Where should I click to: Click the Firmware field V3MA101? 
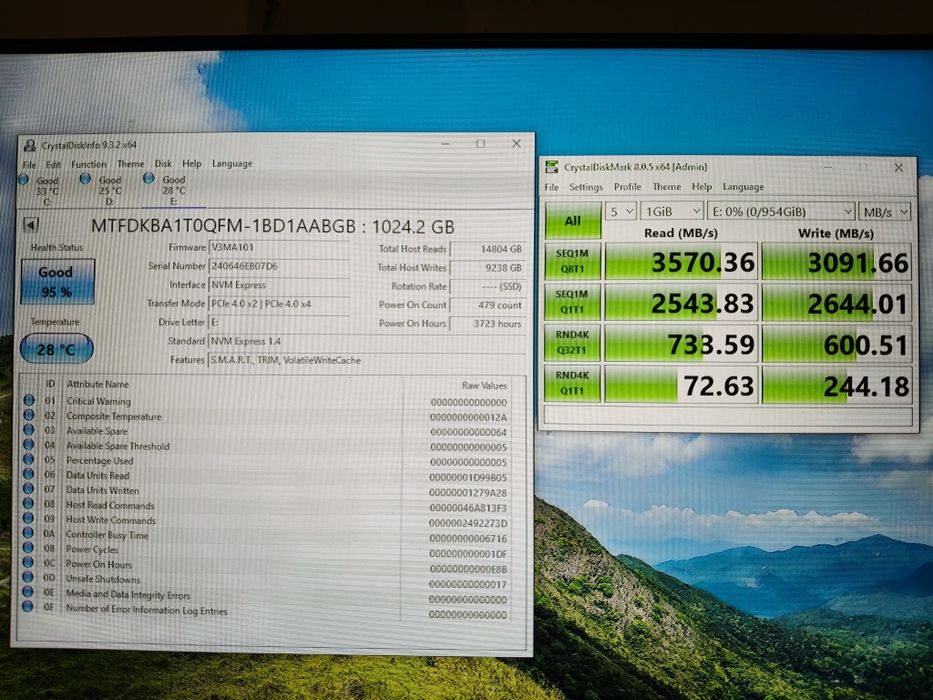point(278,248)
